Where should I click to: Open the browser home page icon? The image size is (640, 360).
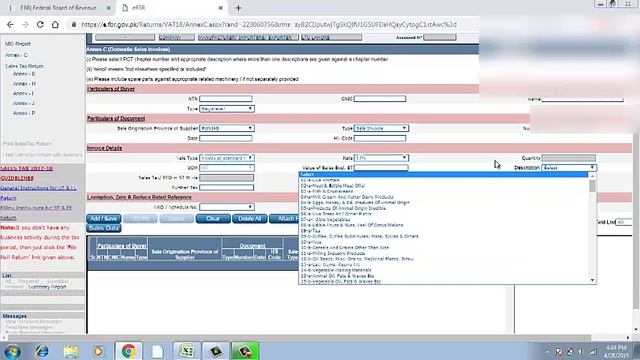click(x=55, y=24)
